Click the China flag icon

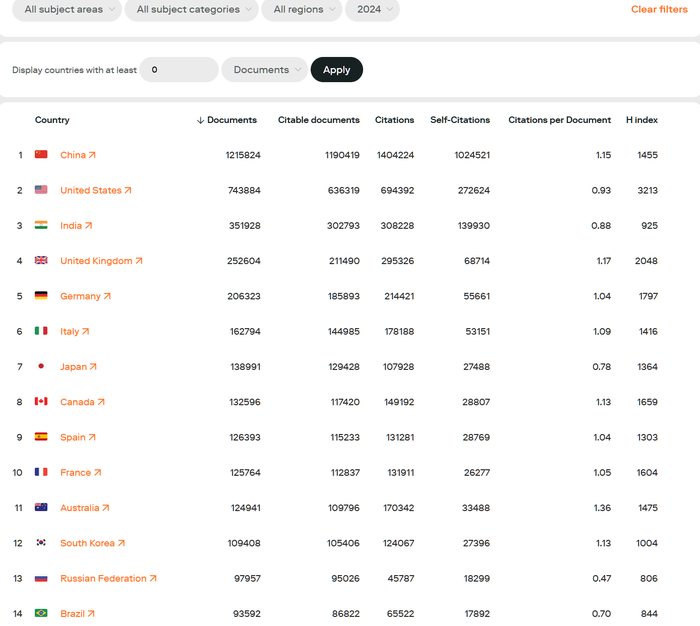pyautogui.click(x=41, y=155)
